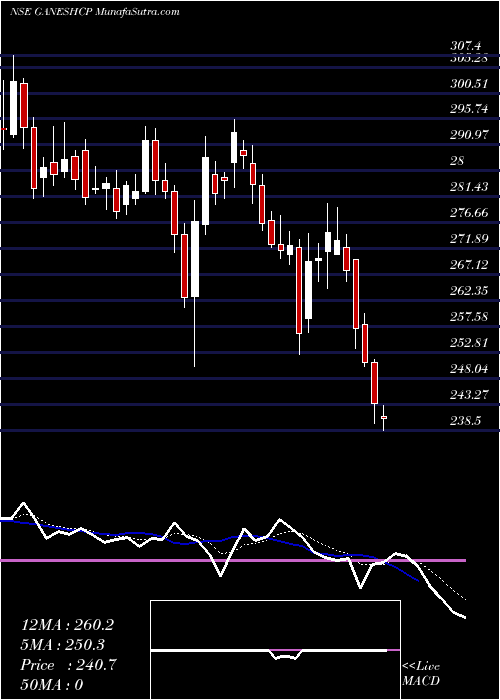This screenshot has width=500, height=700.
Task: Click the MACD histogram dip in the bottom panel
Action: pos(286,655)
